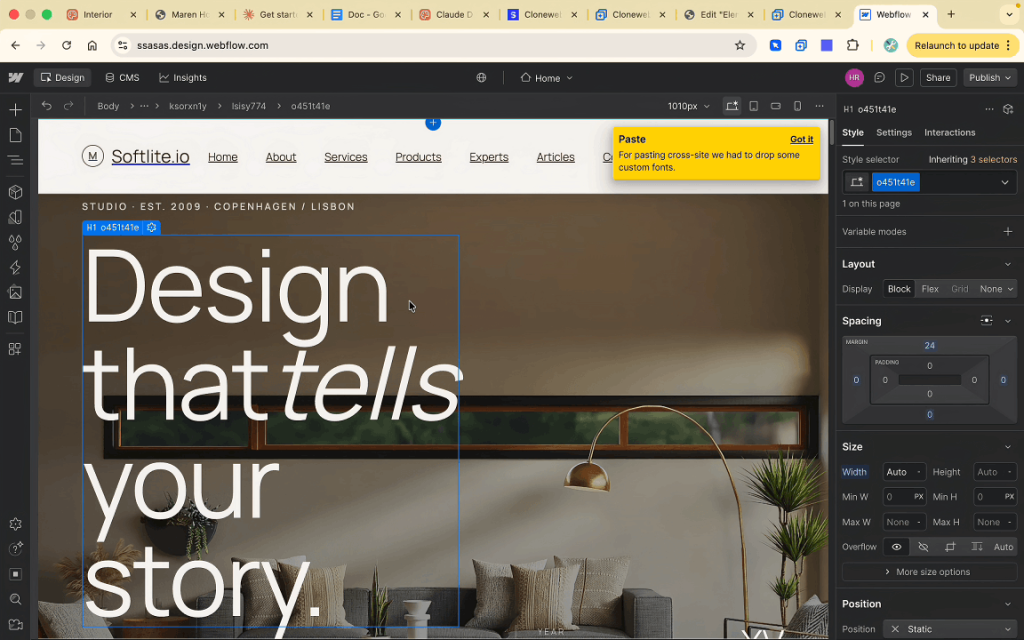
Task: Open the Settings tab in right panel
Action: [x=893, y=133]
